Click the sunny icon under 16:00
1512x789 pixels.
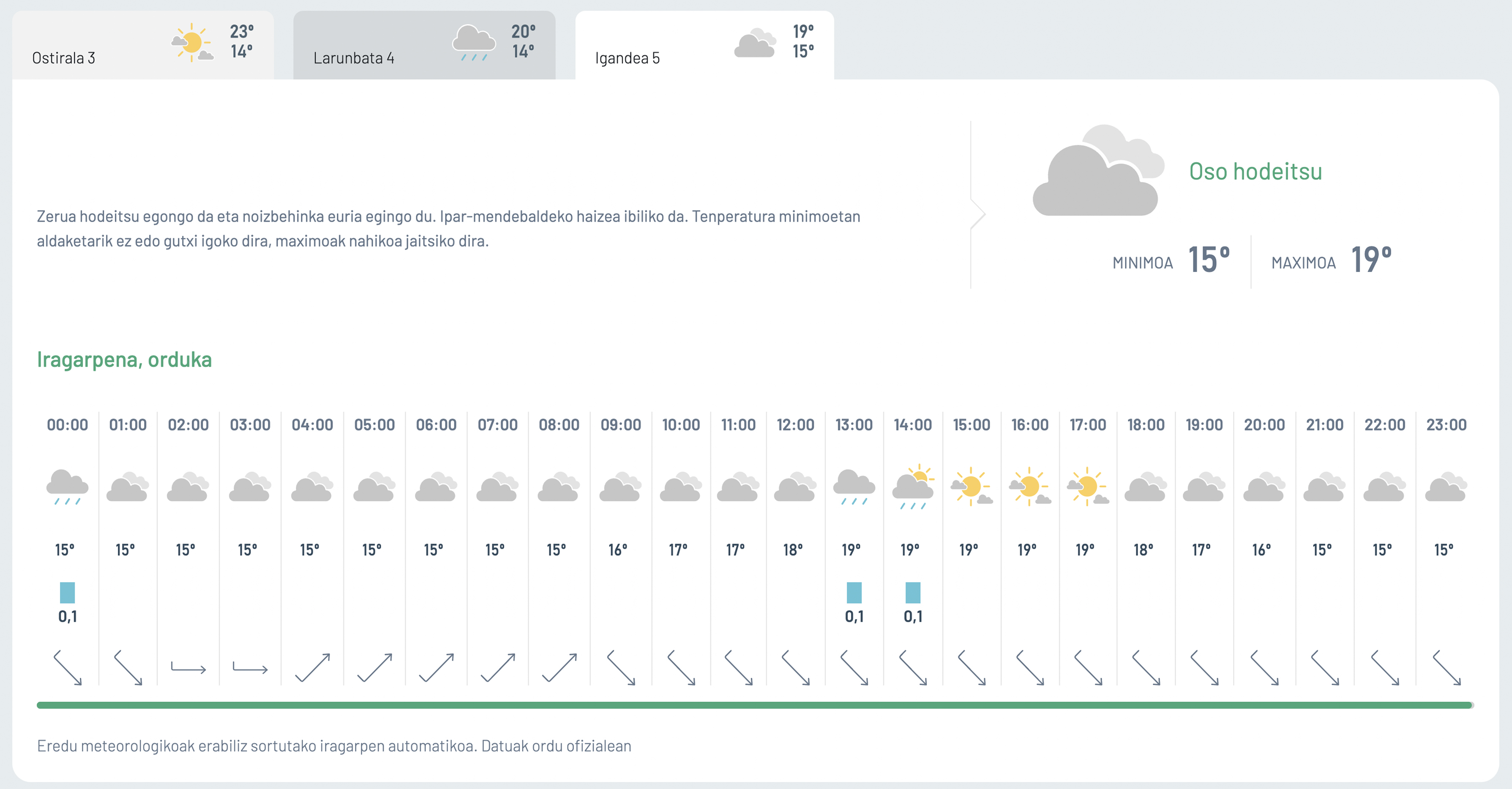pos(1029,486)
